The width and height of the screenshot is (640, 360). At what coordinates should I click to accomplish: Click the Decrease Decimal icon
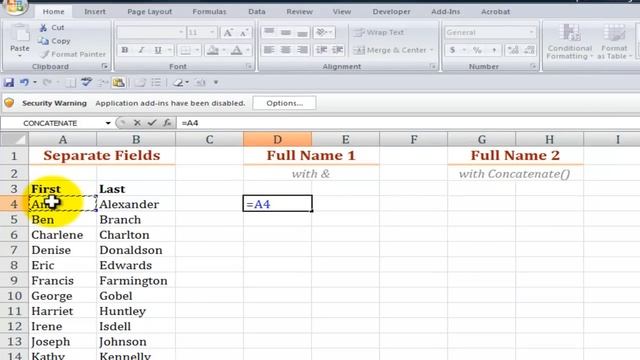529,50
